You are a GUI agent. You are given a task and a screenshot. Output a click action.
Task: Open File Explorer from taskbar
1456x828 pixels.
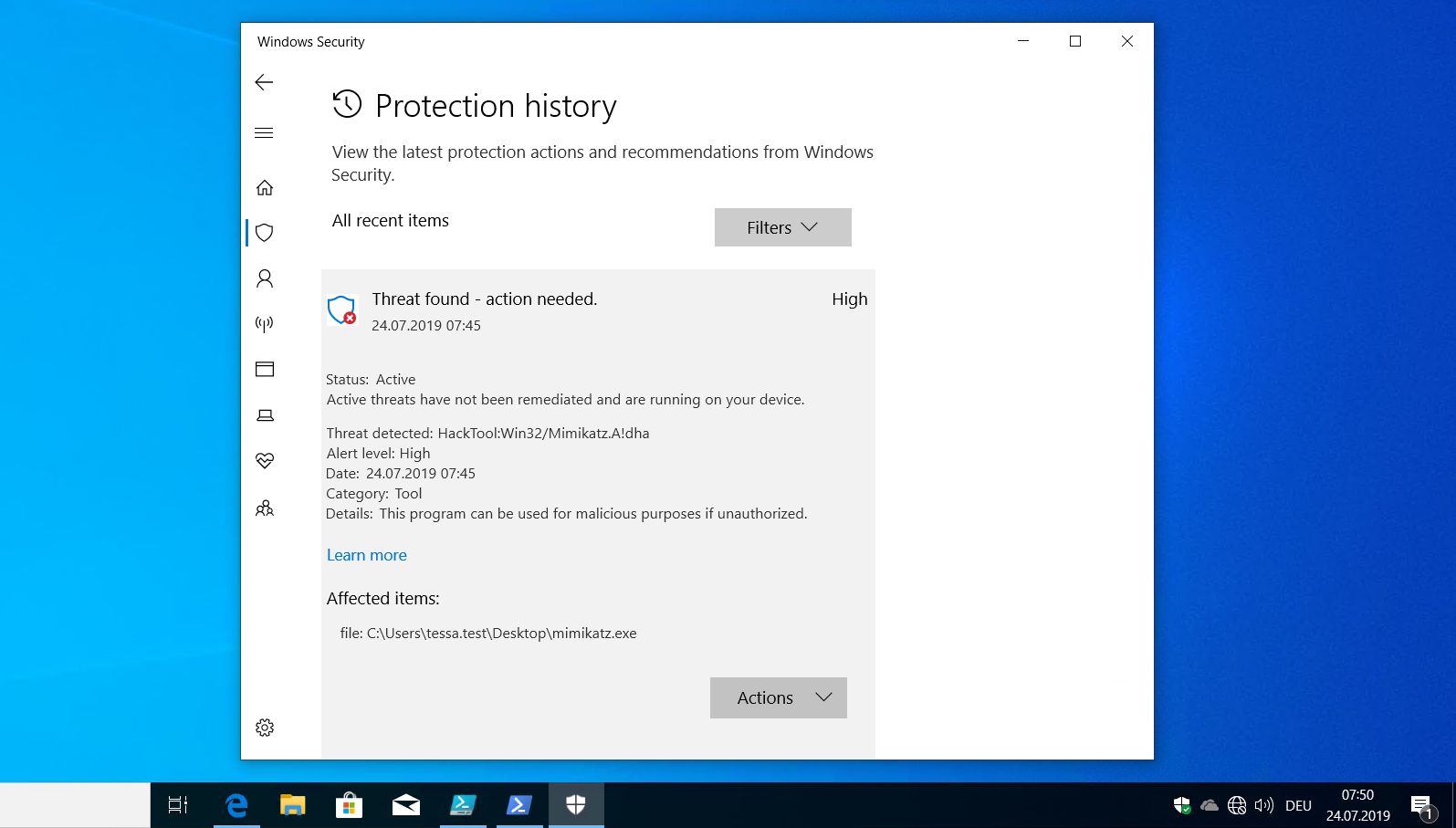(292, 805)
